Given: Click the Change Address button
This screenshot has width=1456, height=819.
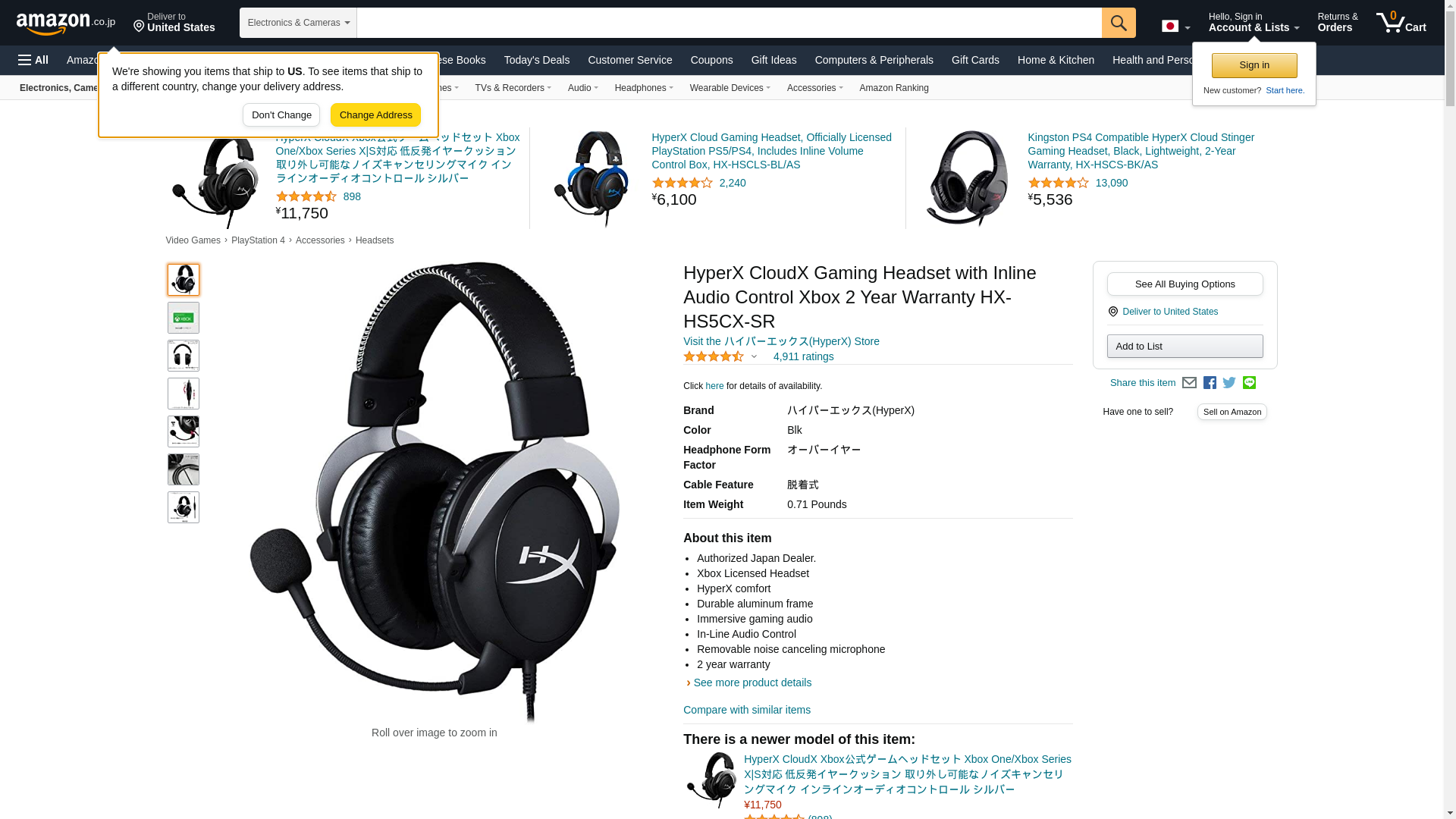Looking at the screenshot, I should 375,115.
